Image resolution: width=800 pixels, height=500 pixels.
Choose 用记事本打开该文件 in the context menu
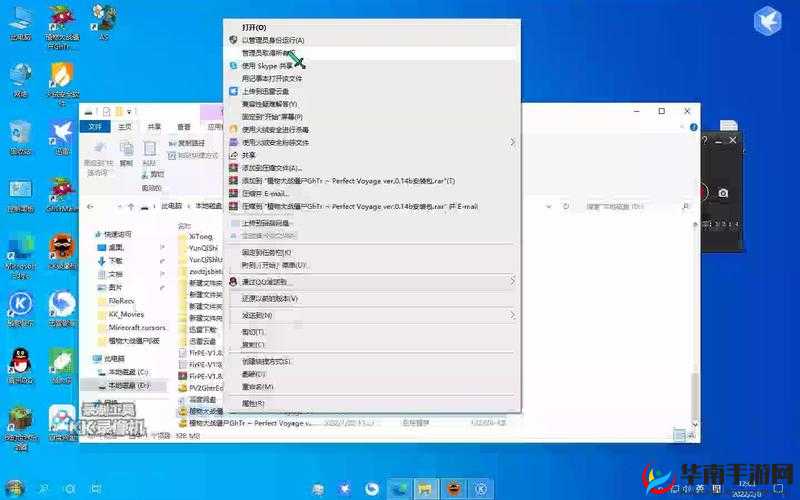(x=271, y=78)
